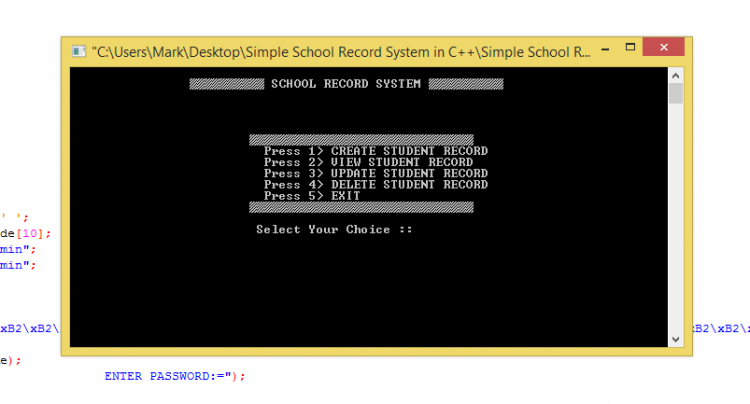Viewport: 750px width, 404px height.
Task: Click the console icon in the title bar
Action: click(78, 50)
